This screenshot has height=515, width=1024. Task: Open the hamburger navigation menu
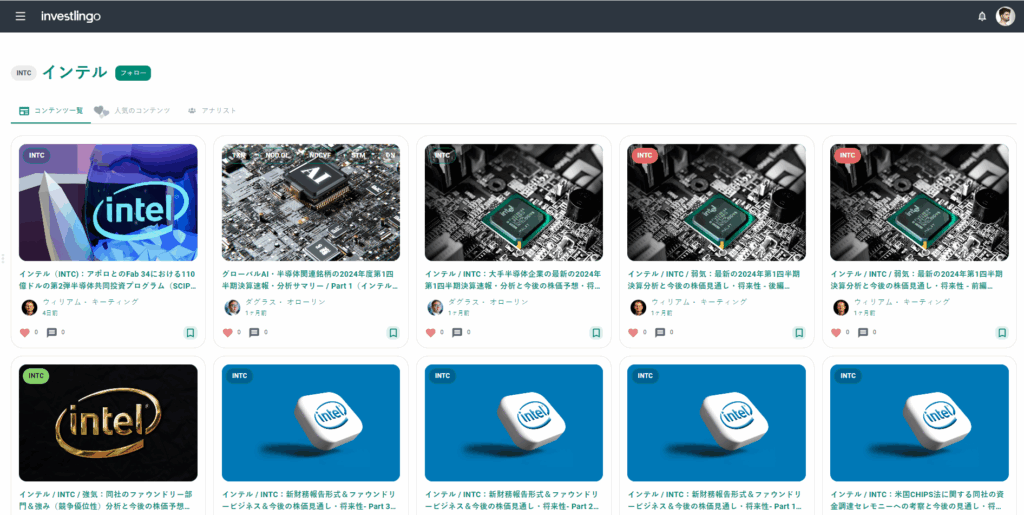click(x=20, y=16)
